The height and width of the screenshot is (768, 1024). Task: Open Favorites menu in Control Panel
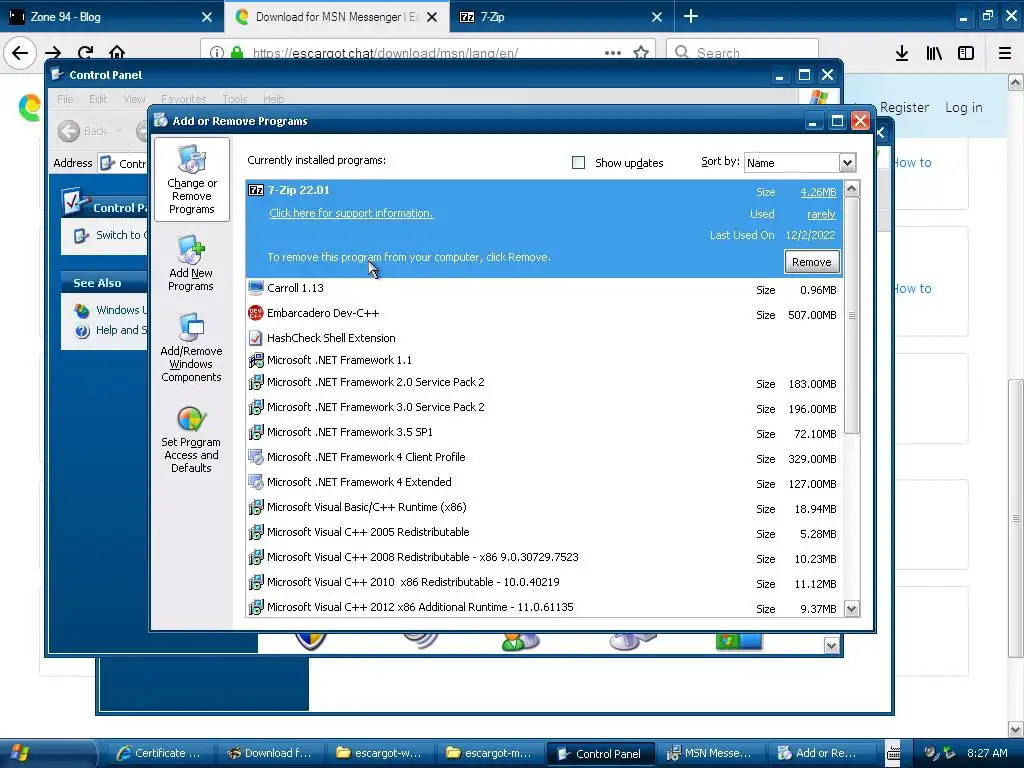(x=184, y=99)
